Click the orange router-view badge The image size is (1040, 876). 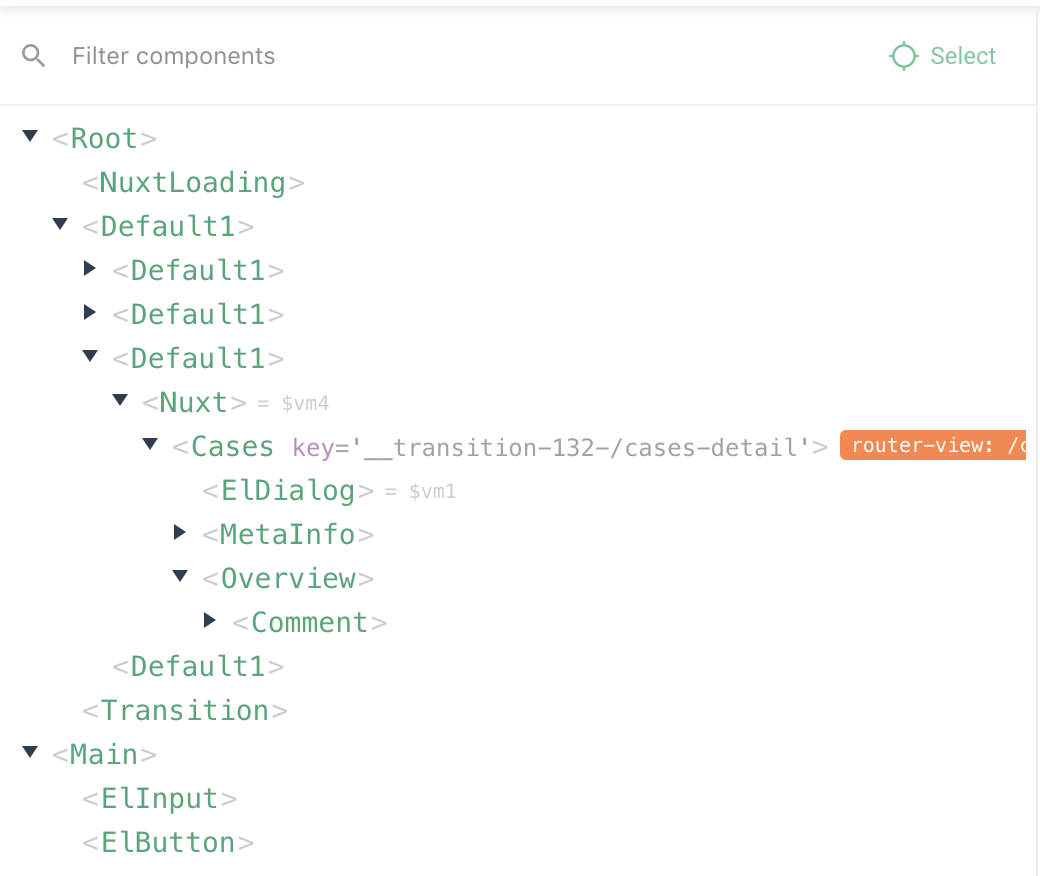click(932, 446)
